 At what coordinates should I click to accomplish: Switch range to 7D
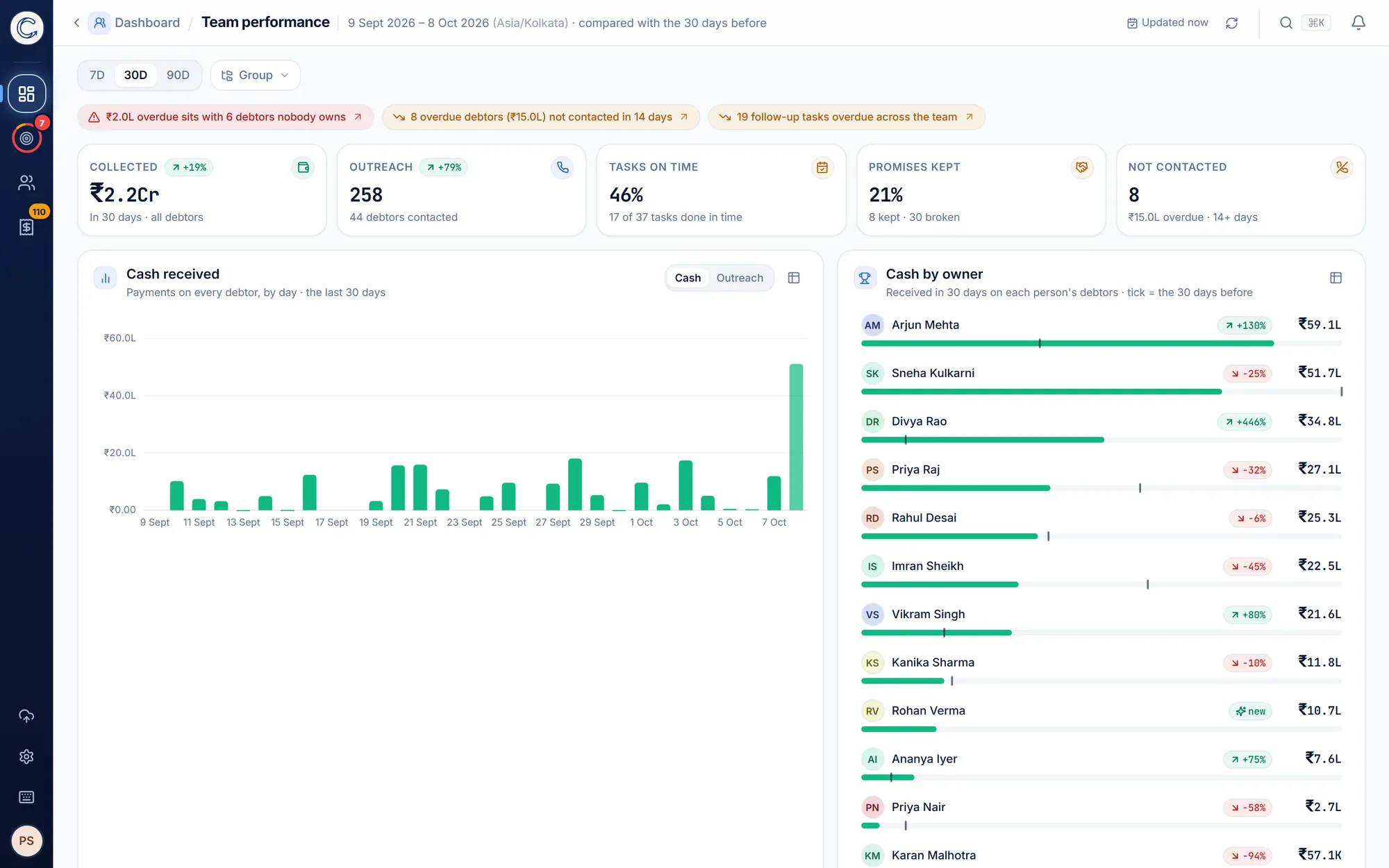click(97, 75)
